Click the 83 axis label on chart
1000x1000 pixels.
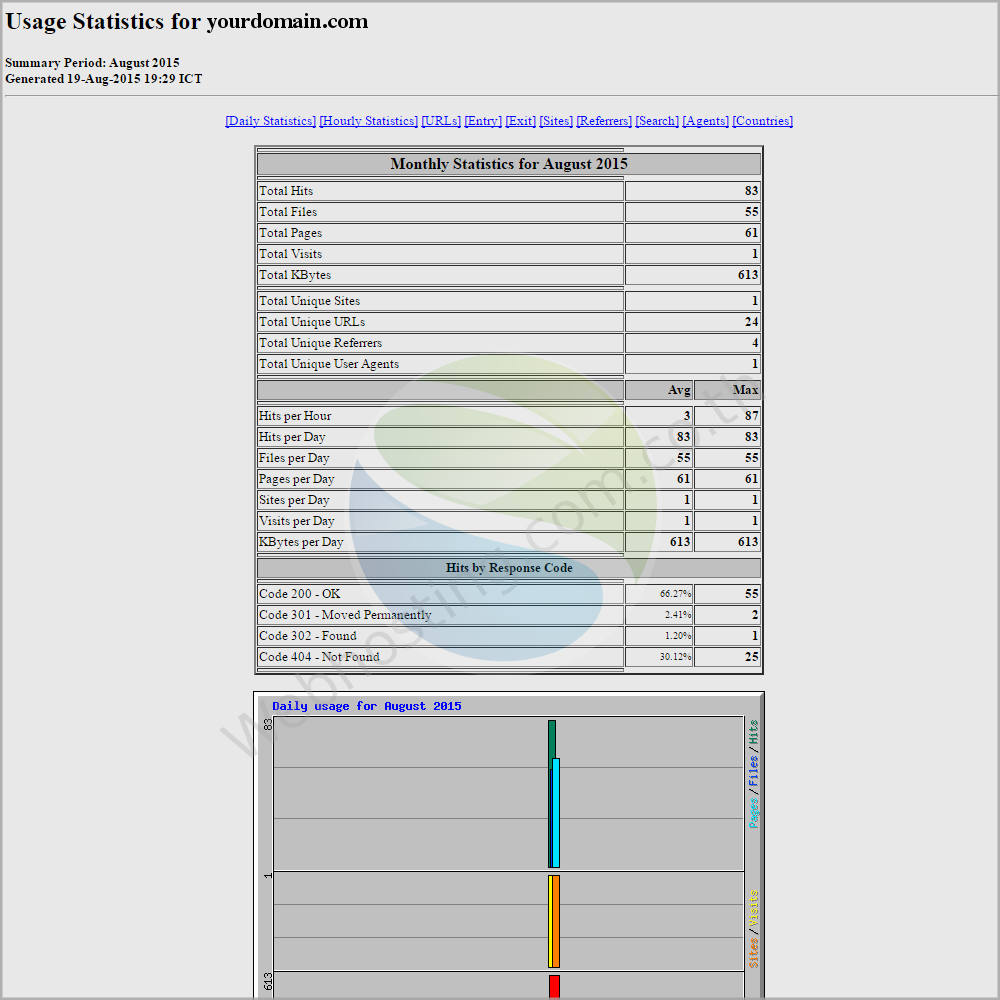coord(268,724)
